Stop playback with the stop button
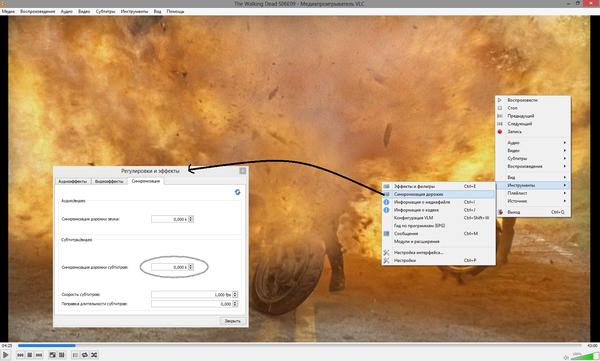600x361 pixels. click(29, 355)
